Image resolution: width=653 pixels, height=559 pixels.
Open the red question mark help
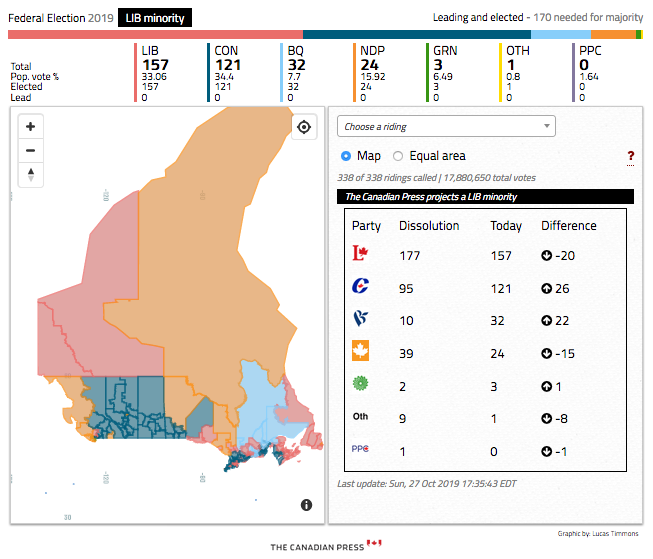[631, 157]
